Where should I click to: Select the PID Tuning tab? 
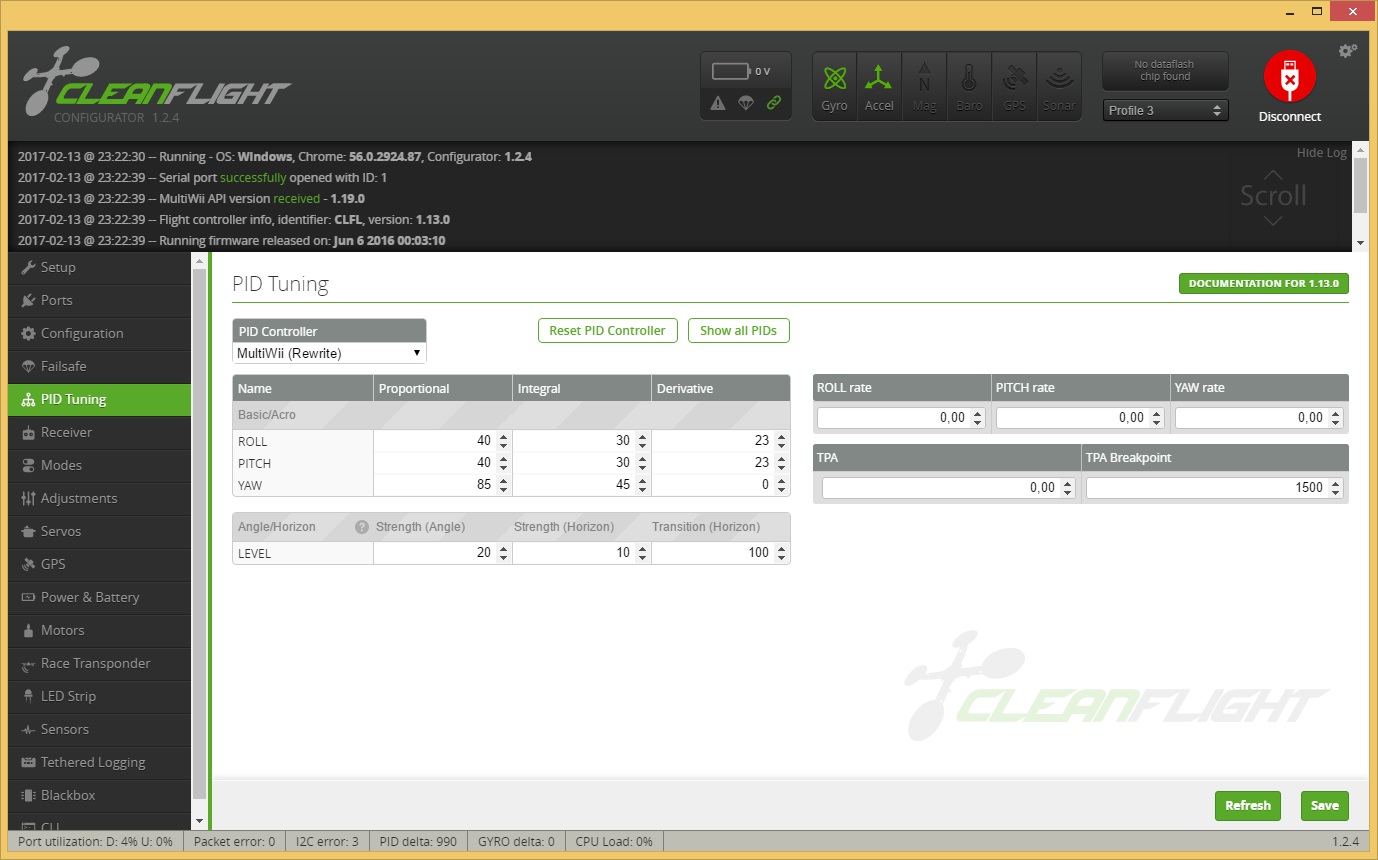pyautogui.click(x=99, y=400)
